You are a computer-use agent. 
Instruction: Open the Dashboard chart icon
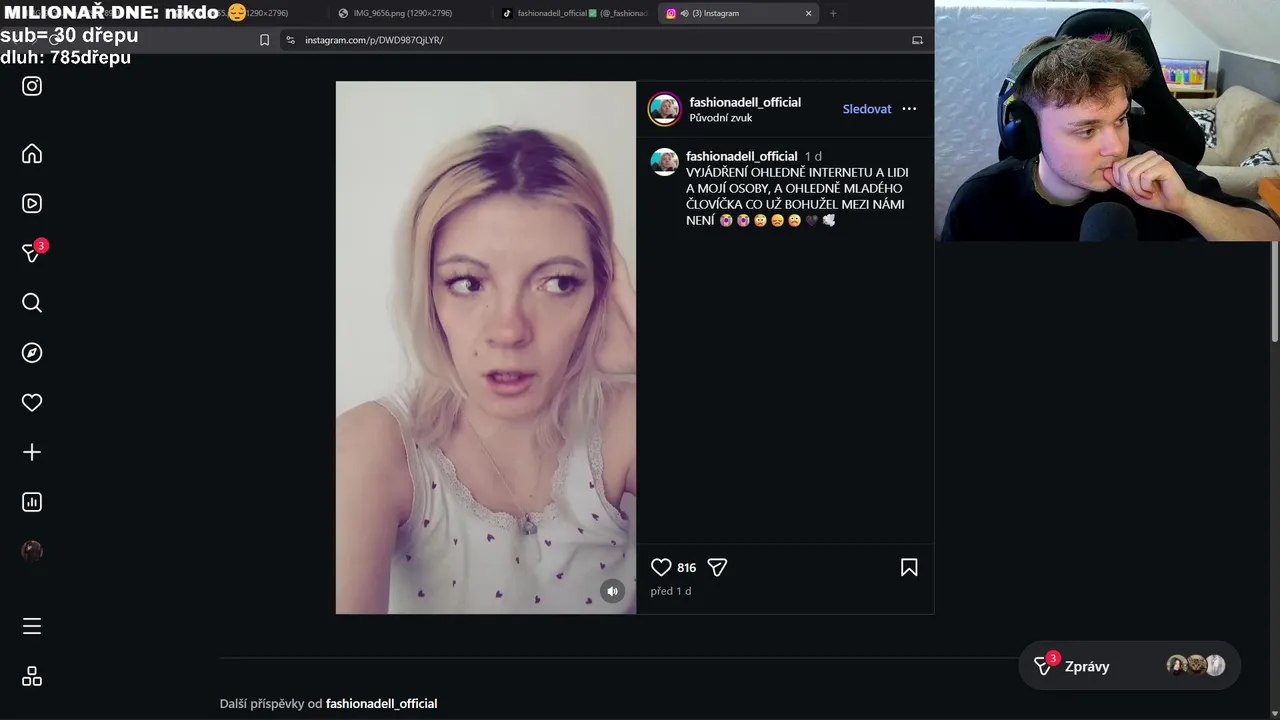32,502
